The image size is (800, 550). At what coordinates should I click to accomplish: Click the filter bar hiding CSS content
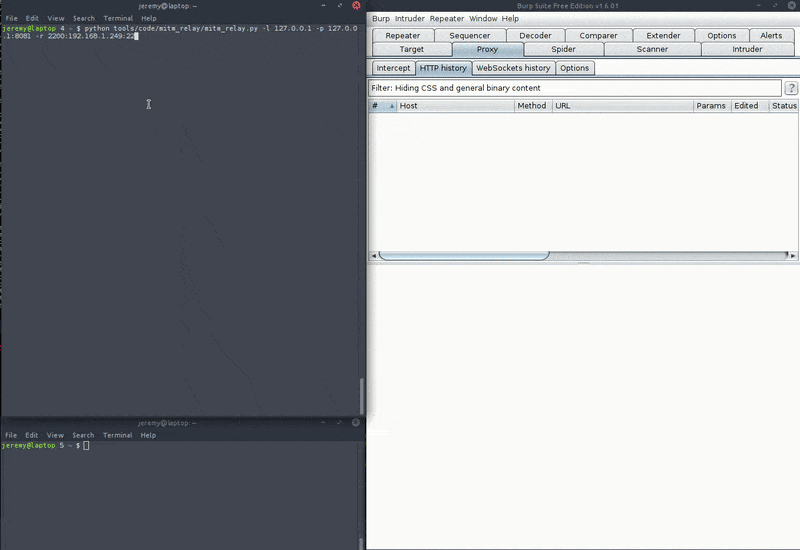tap(574, 88)
